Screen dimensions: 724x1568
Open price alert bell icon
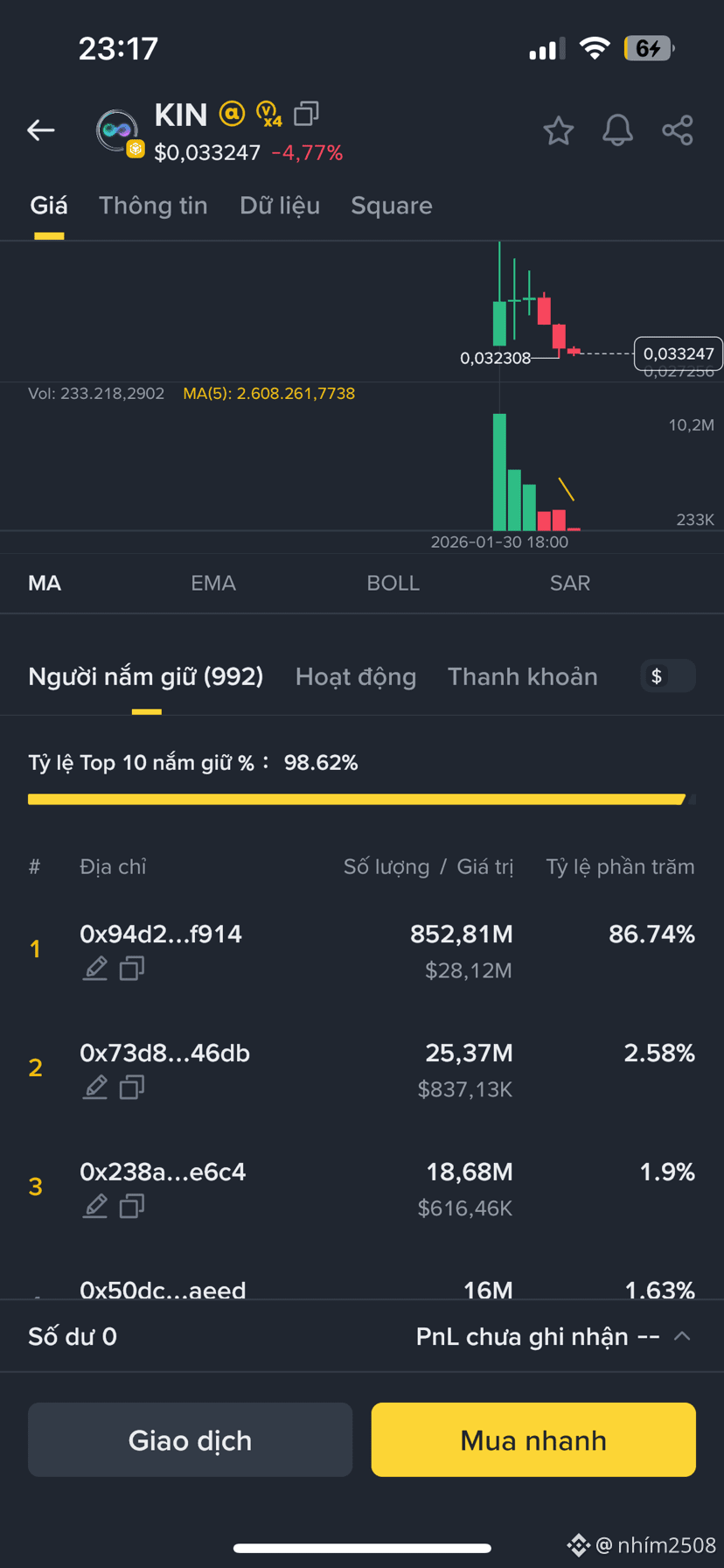[617, 130]
